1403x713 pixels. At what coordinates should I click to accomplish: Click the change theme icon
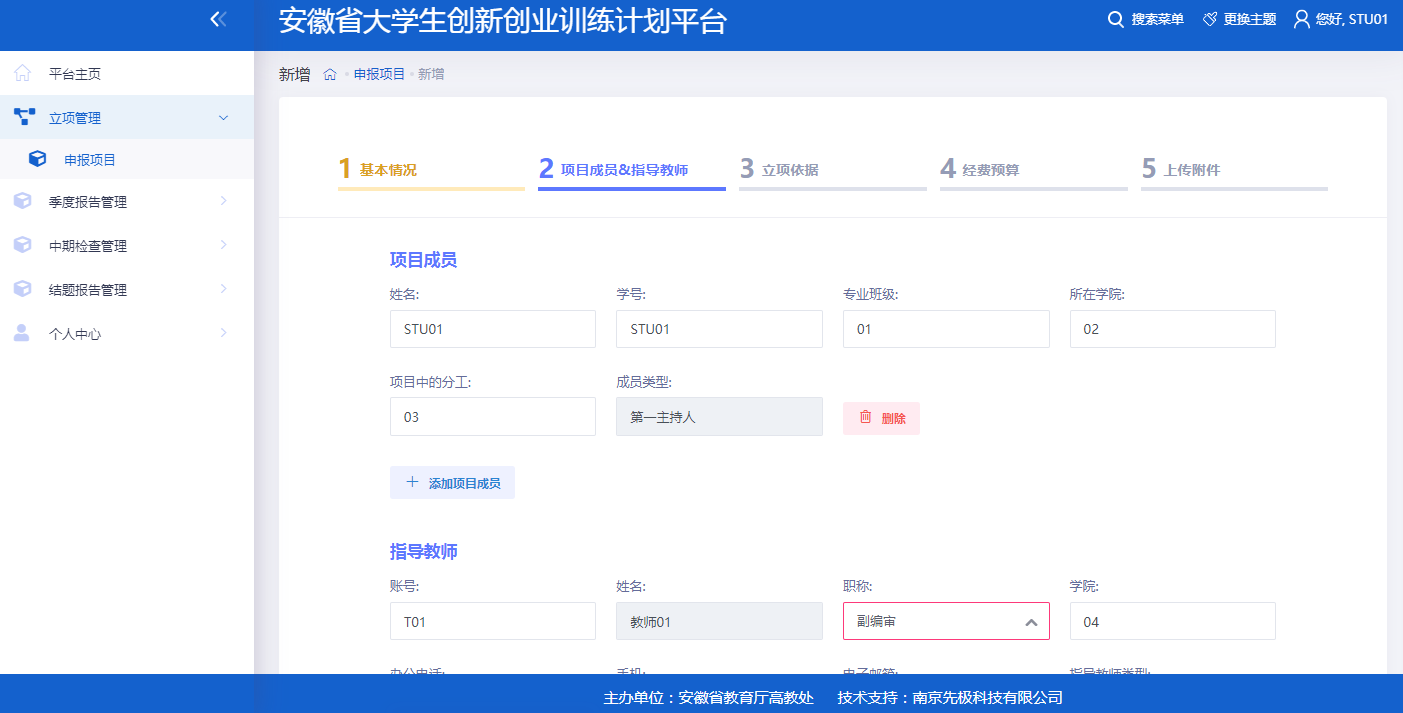[x=1210, y=19]
